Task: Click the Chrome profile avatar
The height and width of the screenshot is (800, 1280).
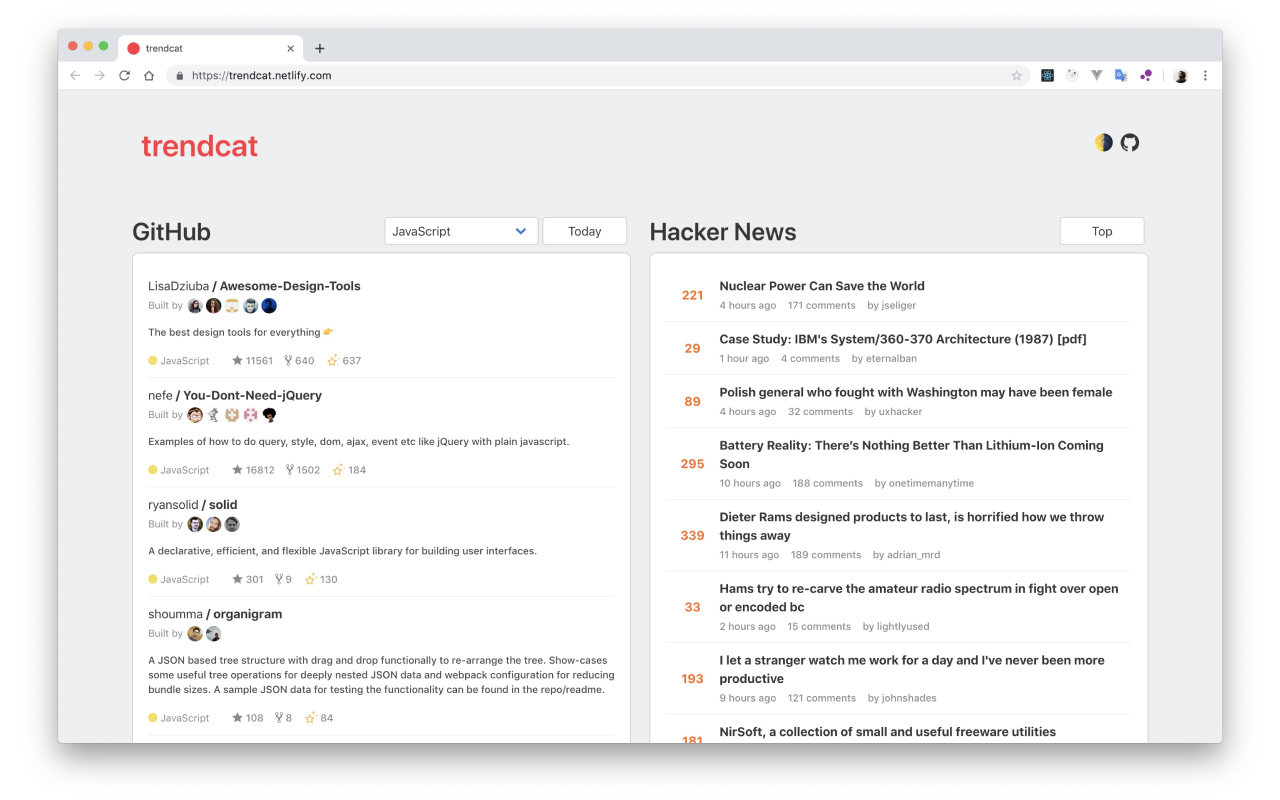Action: coord(1180,75)
